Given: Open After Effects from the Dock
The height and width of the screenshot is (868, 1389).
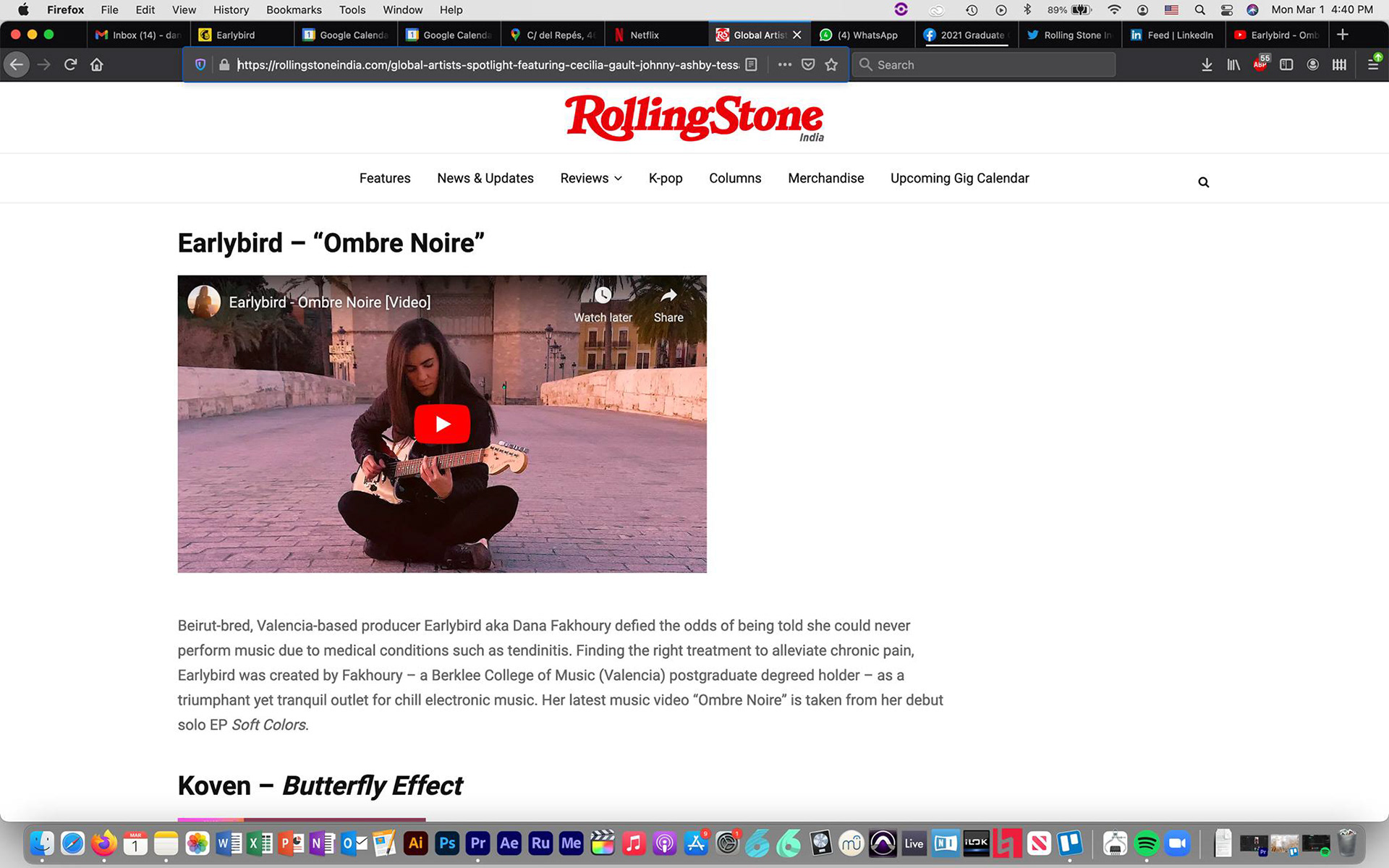Looking at the screenshot, I should coord(509,843).
